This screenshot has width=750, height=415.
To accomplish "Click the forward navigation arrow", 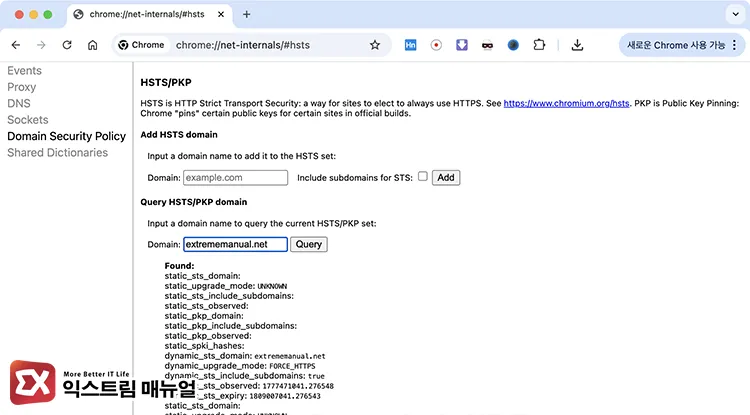I will tap(41, 45).
